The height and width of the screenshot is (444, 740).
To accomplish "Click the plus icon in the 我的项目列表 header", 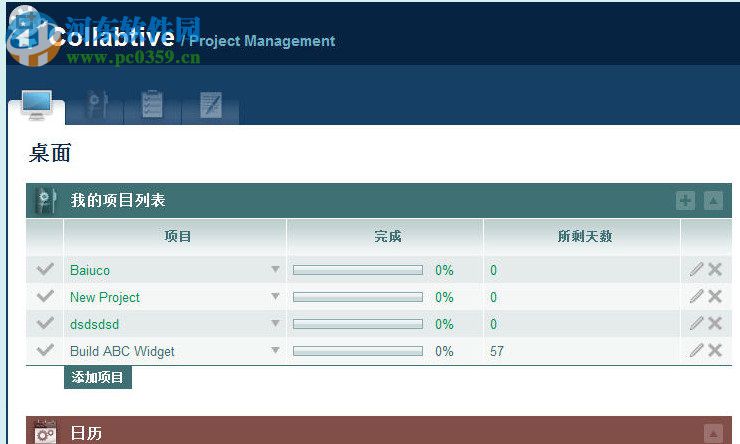I will click(x=685, y=201).
